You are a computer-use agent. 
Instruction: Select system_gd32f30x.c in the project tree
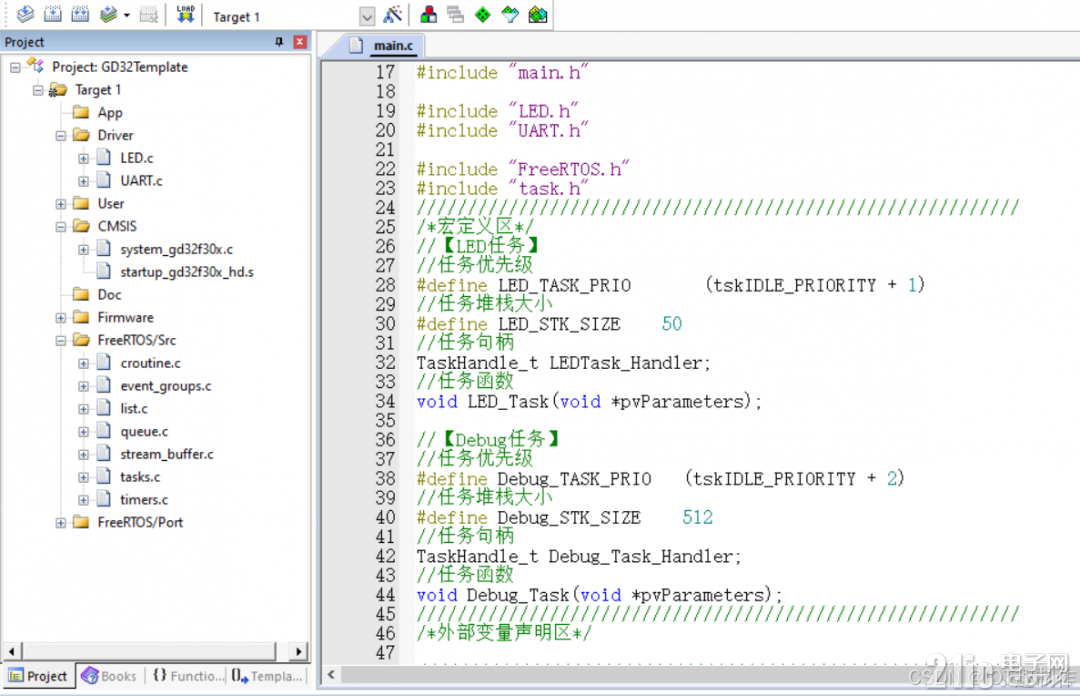coord(176,249)
